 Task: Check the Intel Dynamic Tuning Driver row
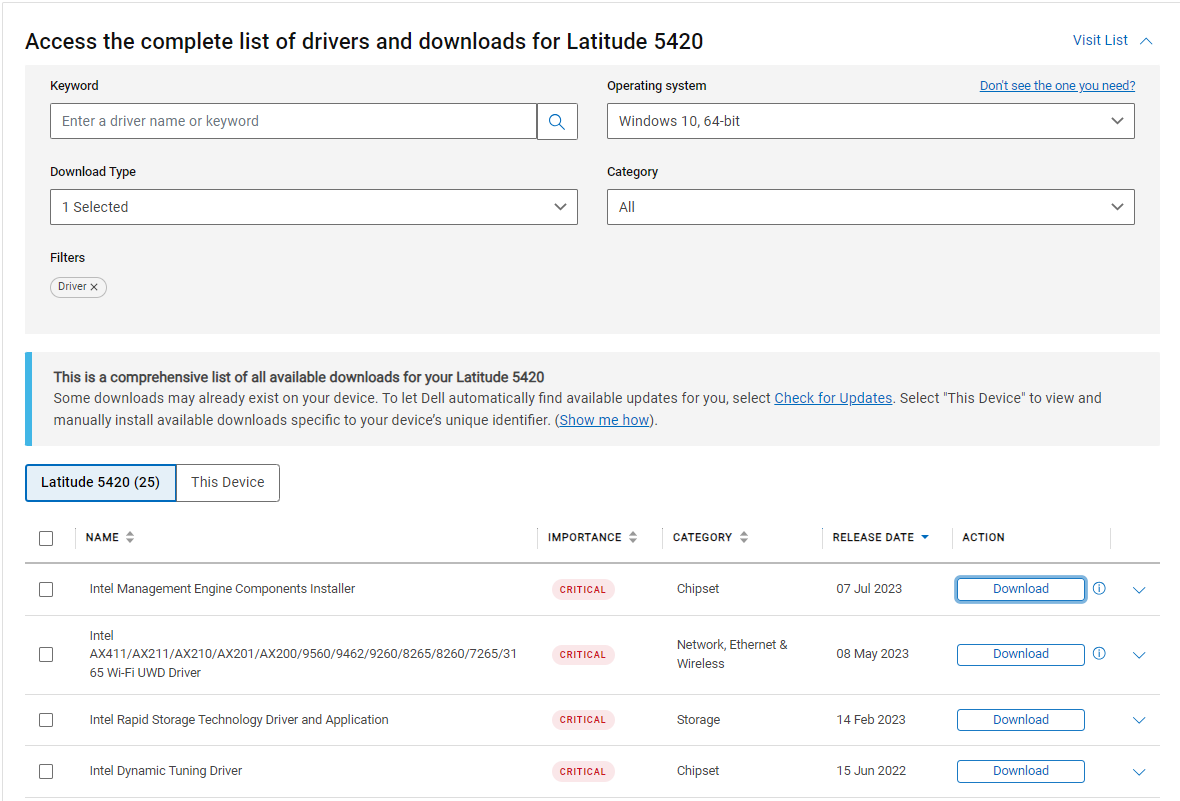46,772
